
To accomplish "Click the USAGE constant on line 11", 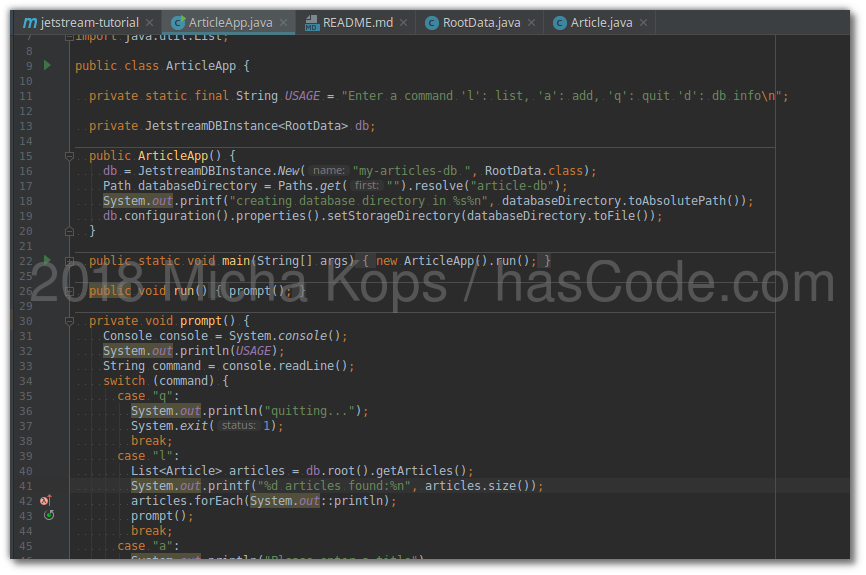I will pos(303,96).
